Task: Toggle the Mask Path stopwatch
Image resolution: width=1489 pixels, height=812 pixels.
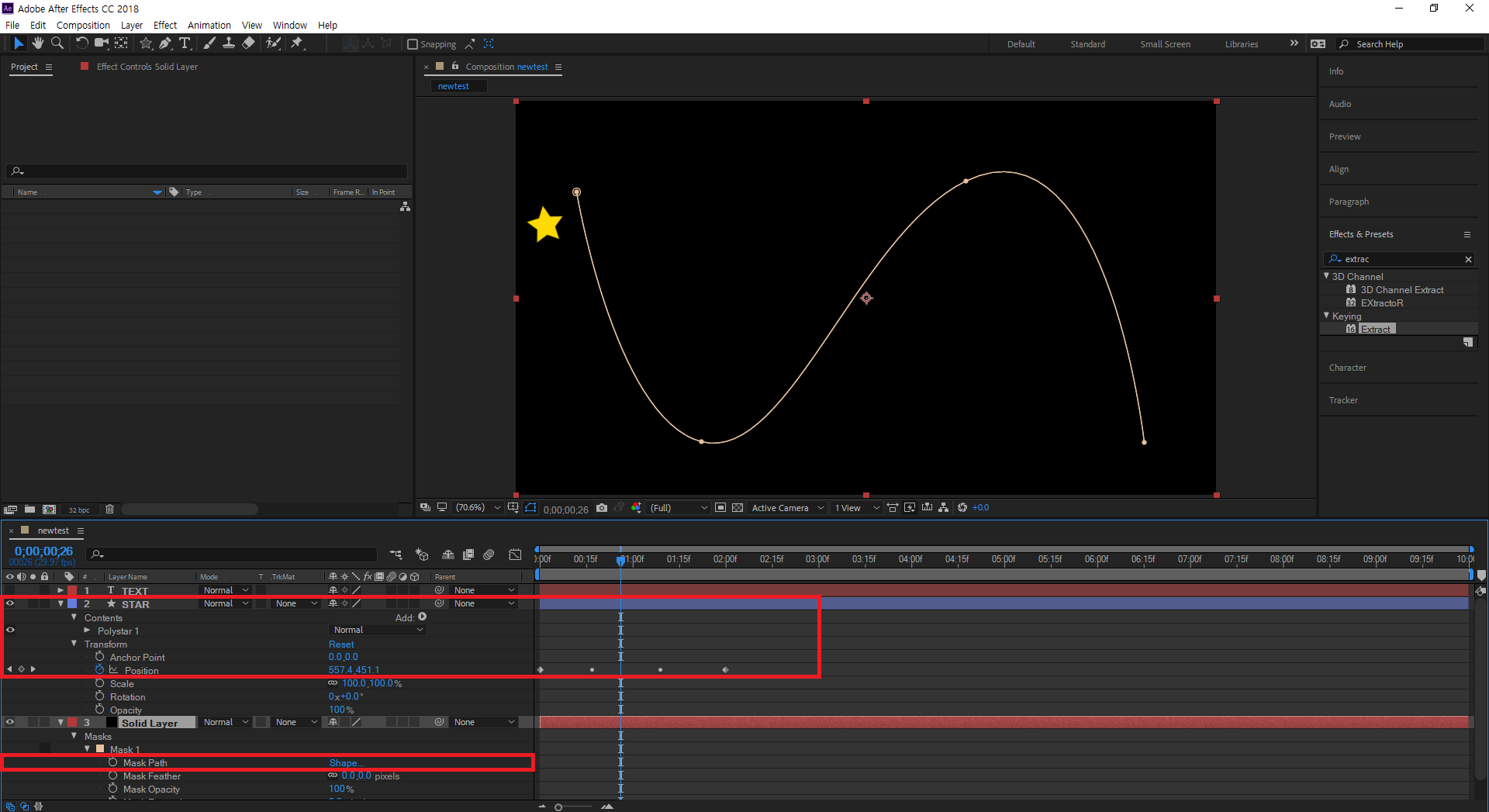Action: tap(112, 762)
